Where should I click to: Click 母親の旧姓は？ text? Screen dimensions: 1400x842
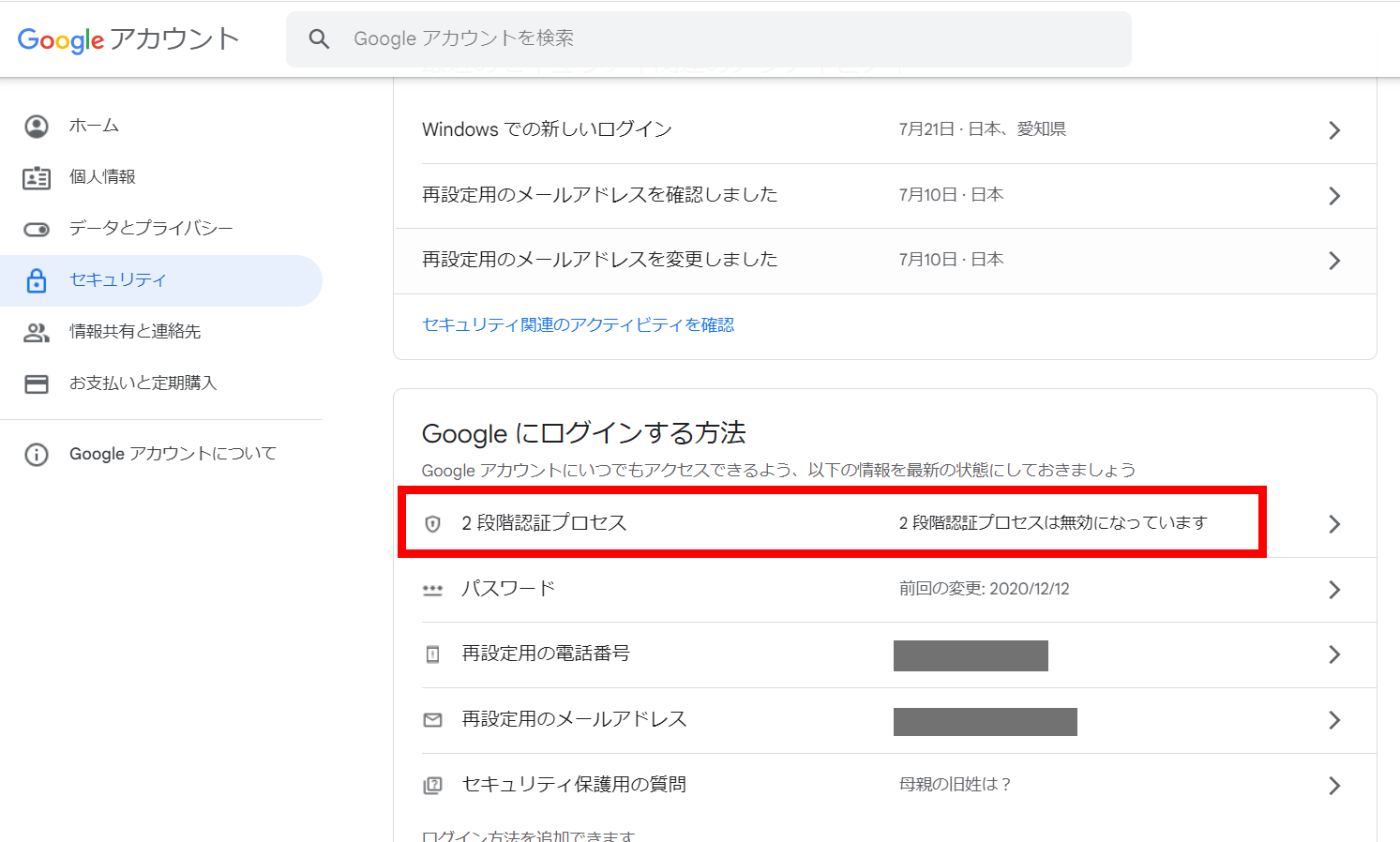(955, 785)
